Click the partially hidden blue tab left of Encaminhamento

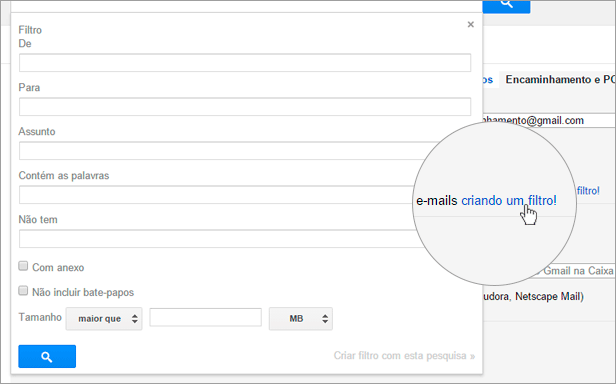click(x=488, y=79)
